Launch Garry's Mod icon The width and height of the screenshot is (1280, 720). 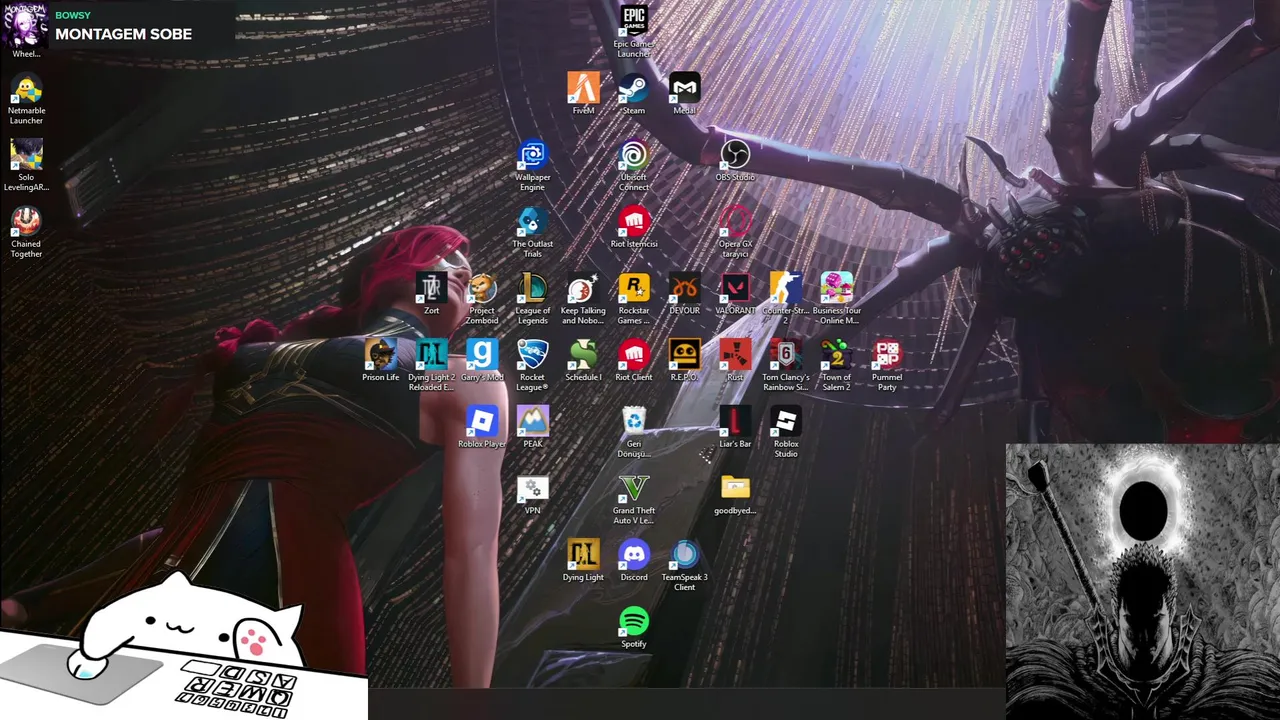(x=482, y=355)
